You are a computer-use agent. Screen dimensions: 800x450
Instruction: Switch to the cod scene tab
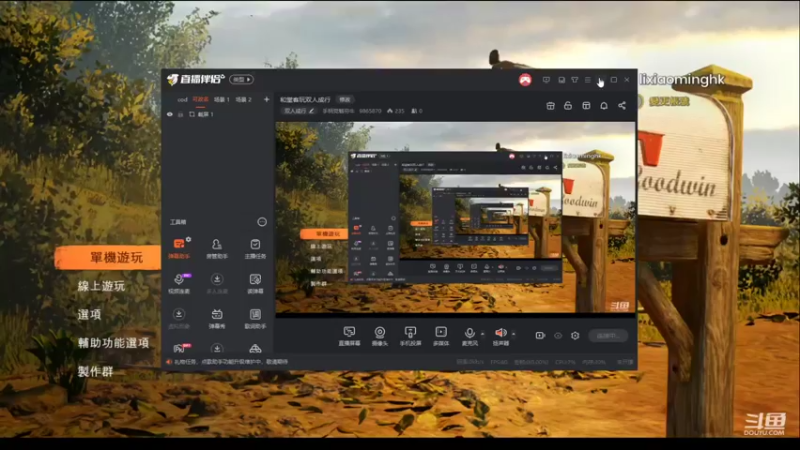182,99
